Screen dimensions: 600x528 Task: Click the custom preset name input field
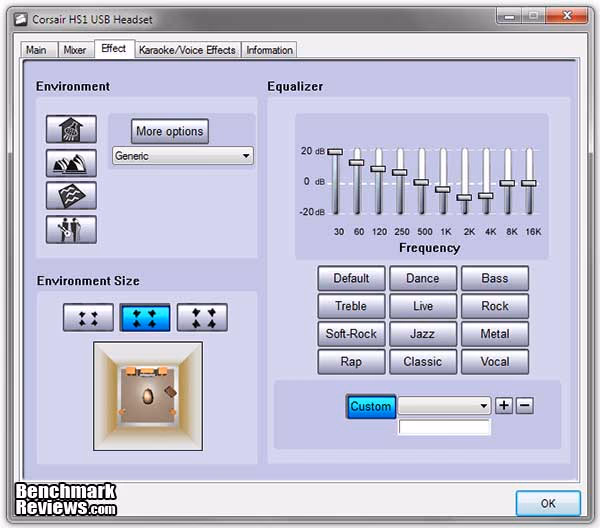[444, 427]
